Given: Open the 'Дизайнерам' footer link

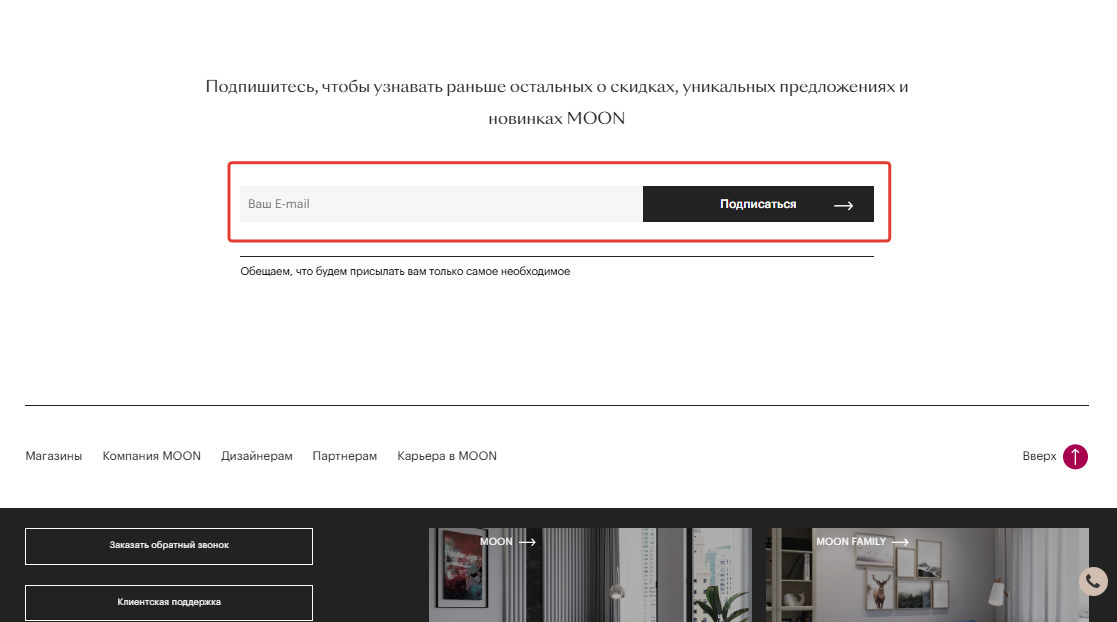Looking at the screenshot, I should [256, 456].
